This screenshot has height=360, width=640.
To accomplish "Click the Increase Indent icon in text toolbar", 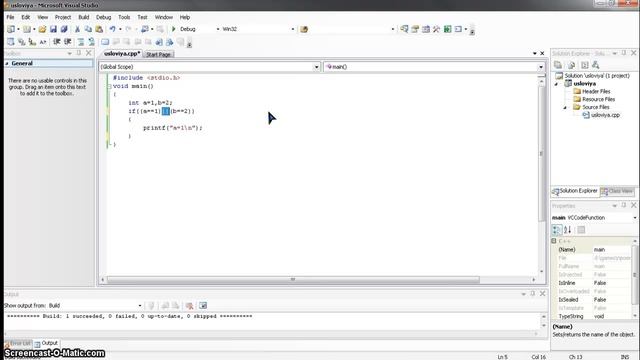I will [68, 42].
